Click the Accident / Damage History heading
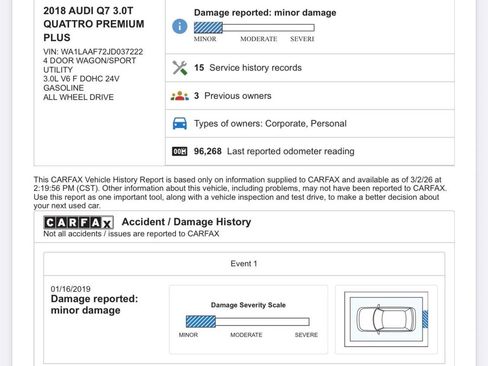Screen dimensions: 488x366 [x=186, y=222]
